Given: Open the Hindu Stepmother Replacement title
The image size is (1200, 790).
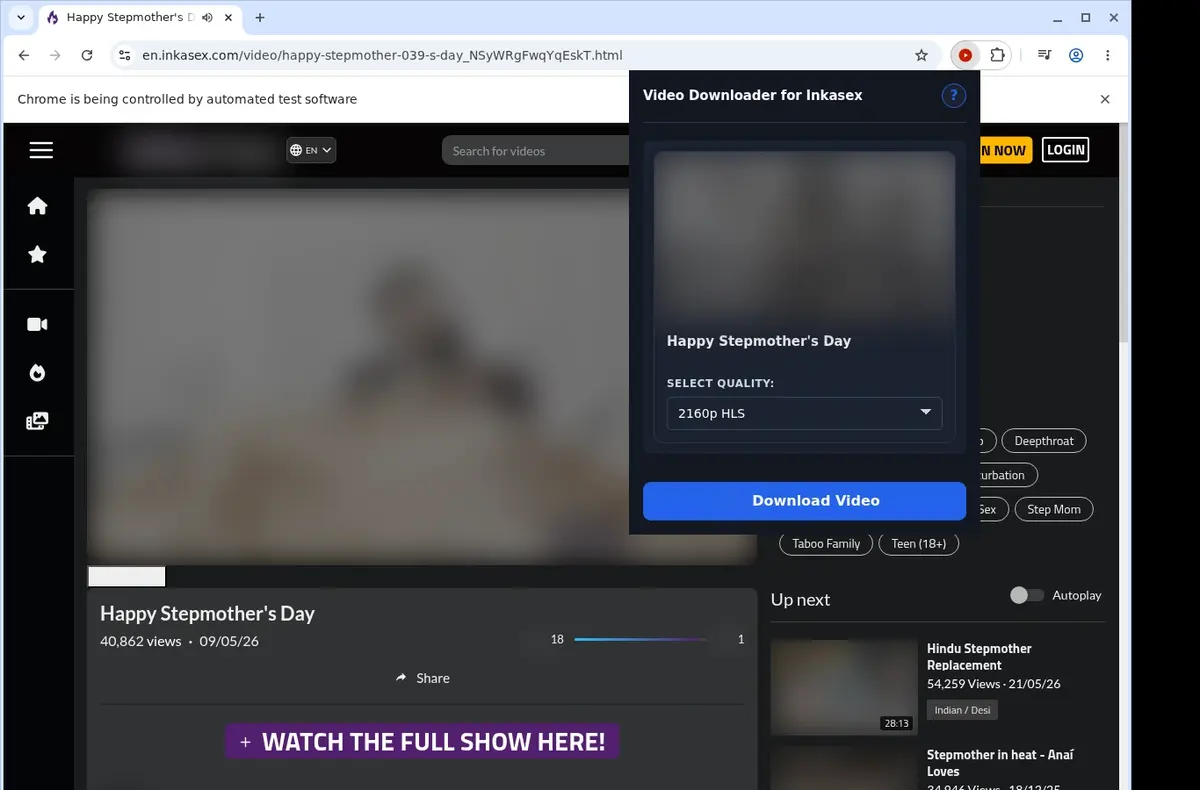Looking at the screenshot, I should tap(979, 657).
